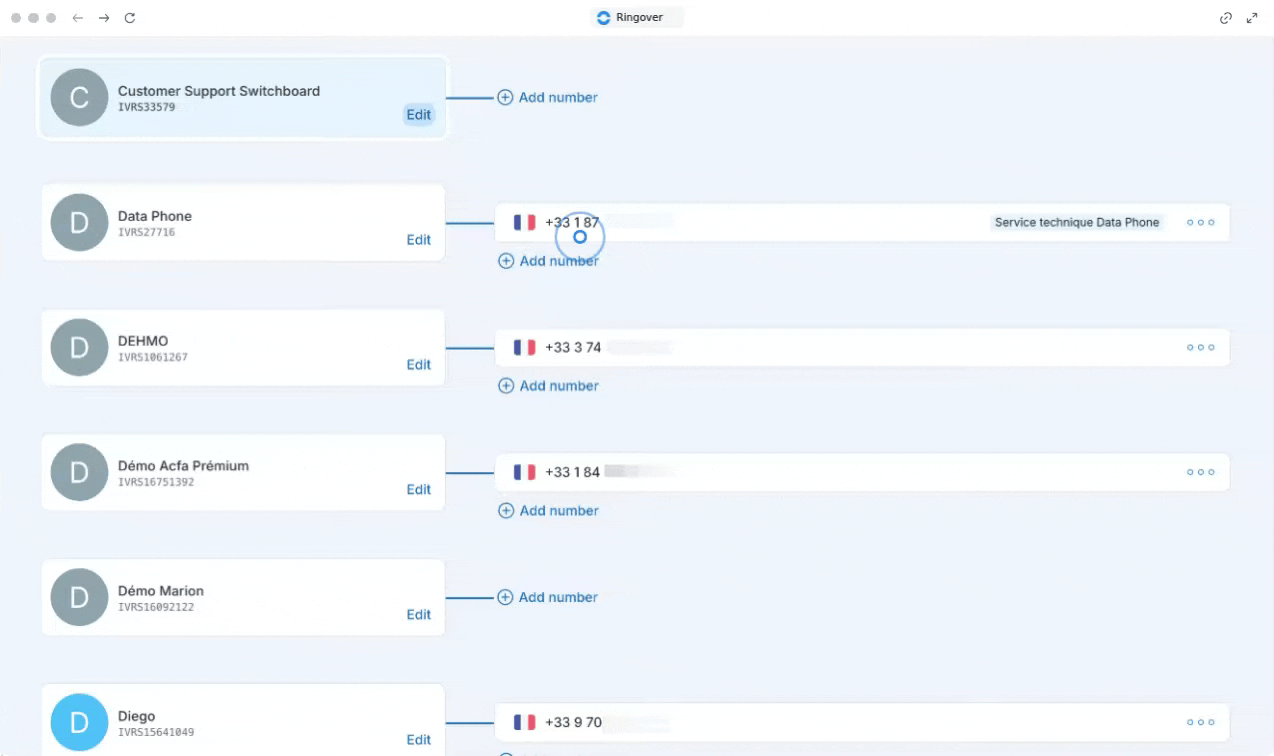1274x756 pixels.
Task: Click DEHMO avatar D
Action: 79,347
